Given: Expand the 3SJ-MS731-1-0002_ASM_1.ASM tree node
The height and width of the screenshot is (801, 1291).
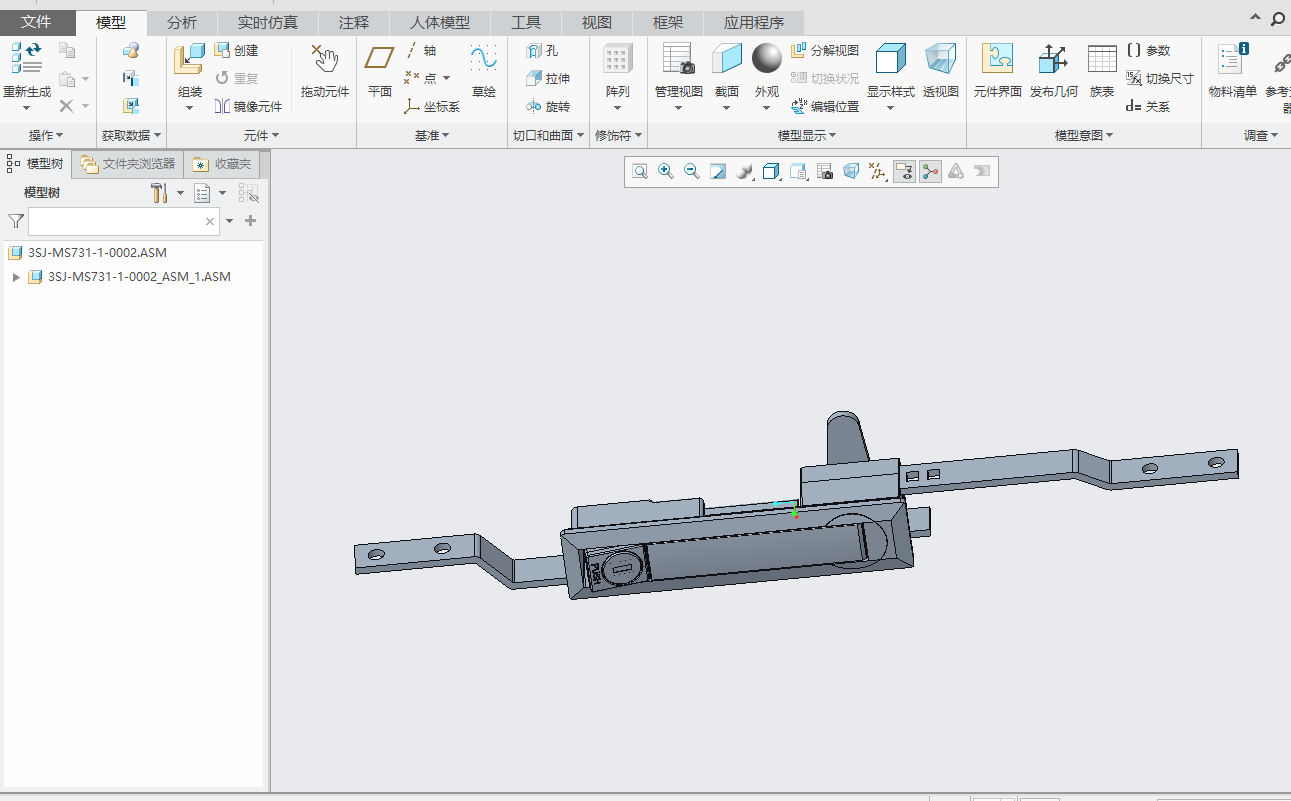Looking at the screenshot, I should click(x=16, y=277).
